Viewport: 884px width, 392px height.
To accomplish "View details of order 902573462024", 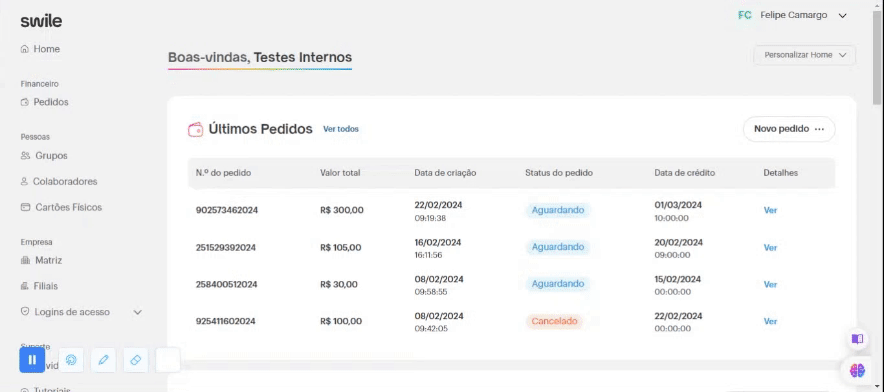I will (770, 210).
